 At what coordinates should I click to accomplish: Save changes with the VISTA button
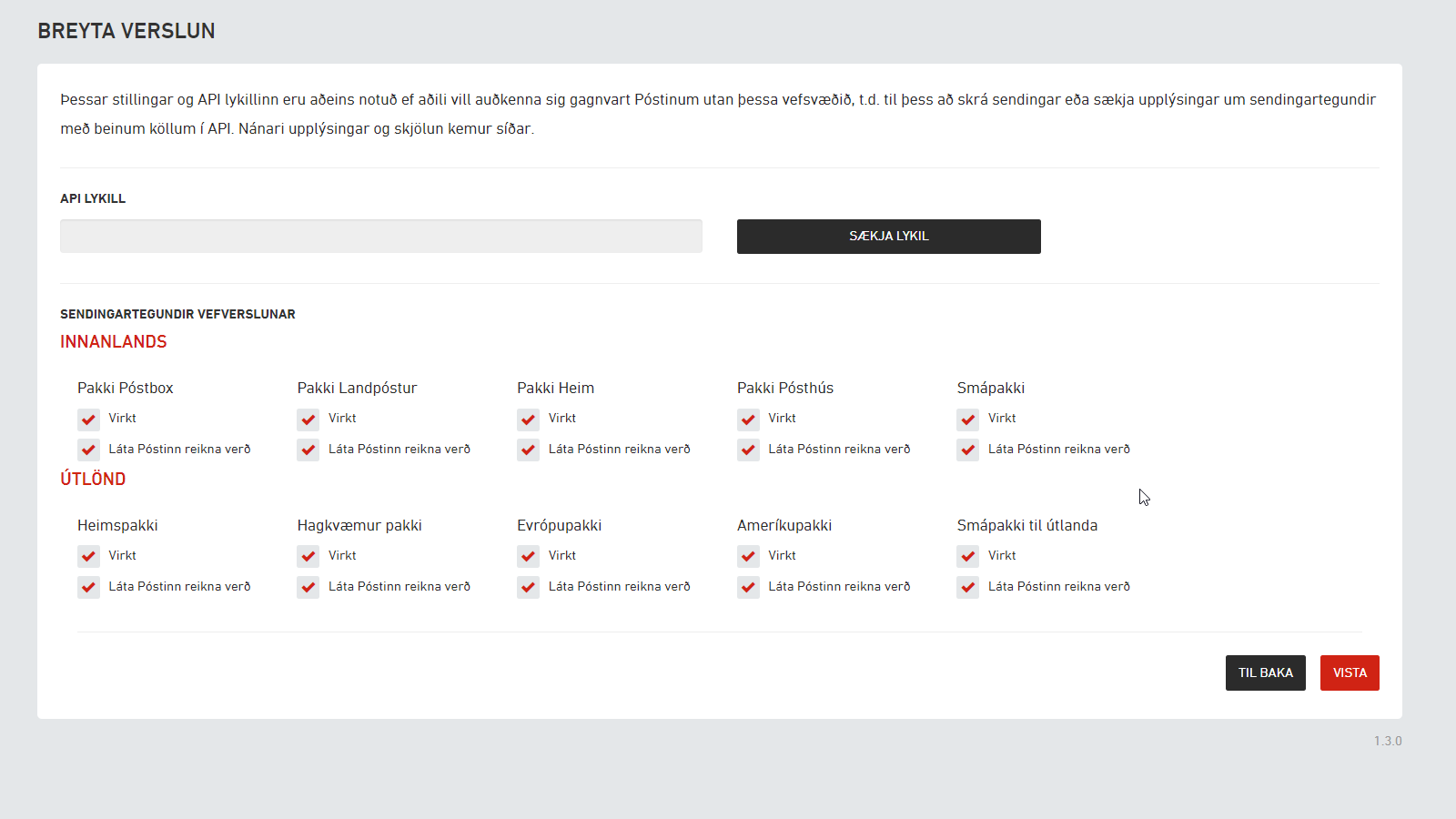pyautogui.click(x=1350, y=673)
